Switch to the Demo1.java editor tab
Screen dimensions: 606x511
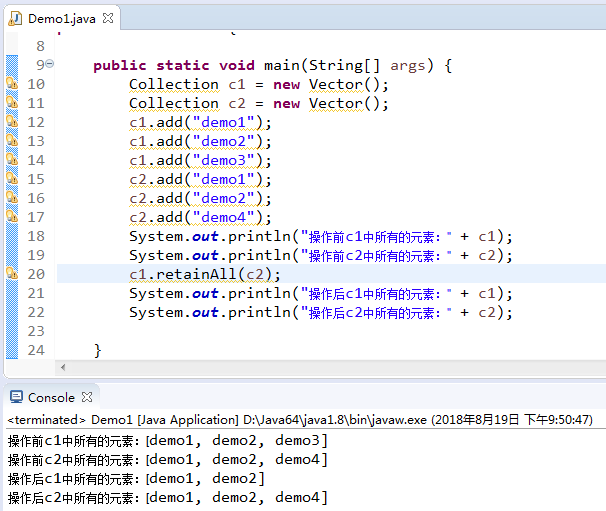tap(61, 18)
